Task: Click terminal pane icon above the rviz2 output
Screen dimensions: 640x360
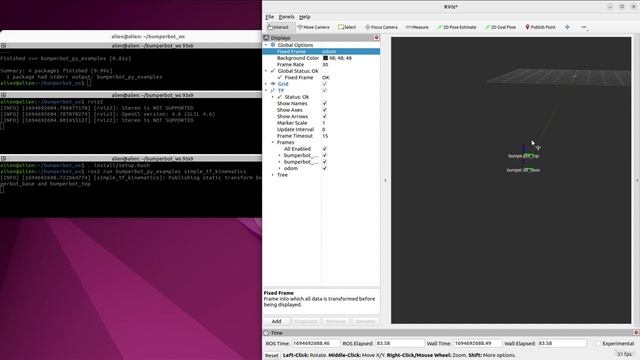Action: (x=3, y=95)
